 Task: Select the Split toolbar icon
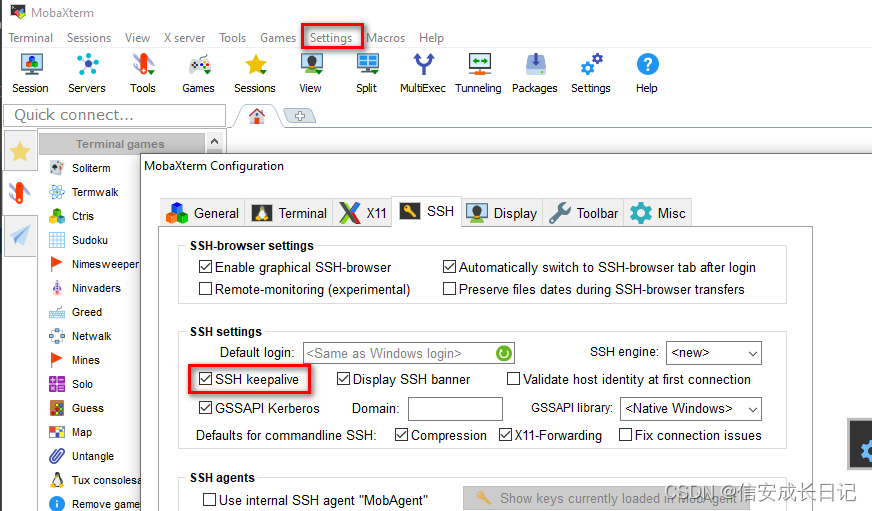367,73
